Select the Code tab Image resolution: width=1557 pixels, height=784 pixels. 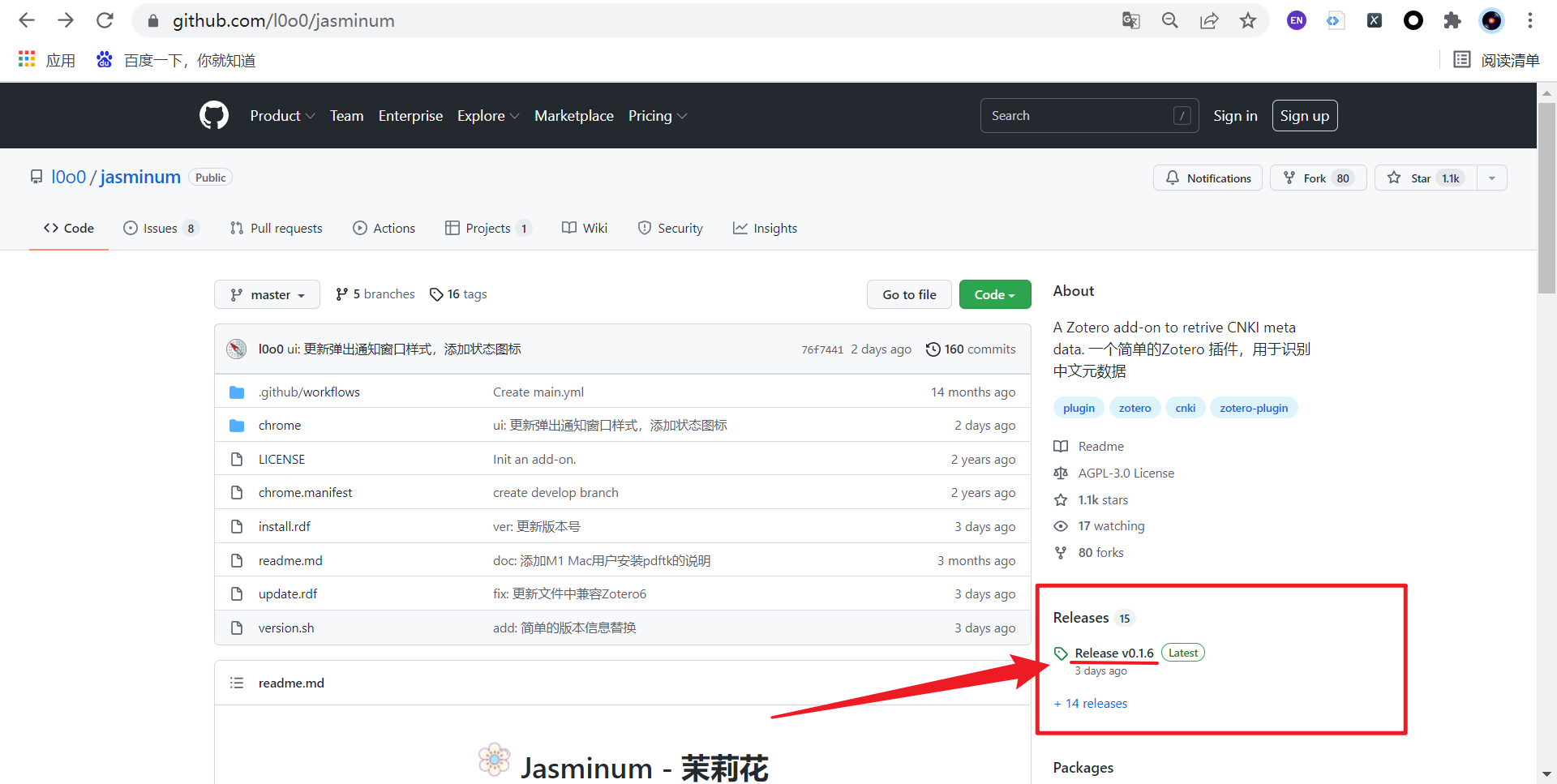click(69, 228)
